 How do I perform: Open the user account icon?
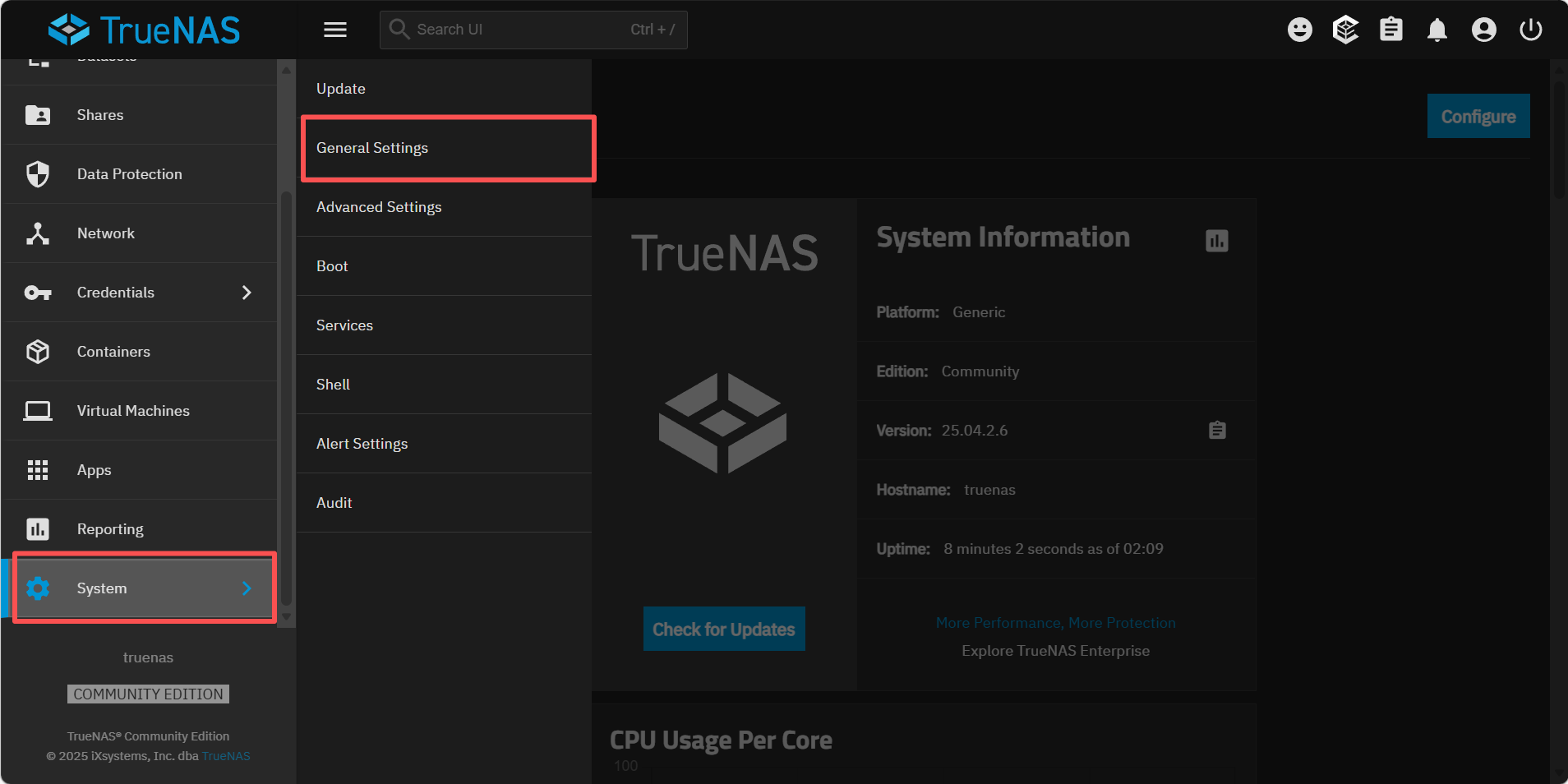[x=1483, y=30]
